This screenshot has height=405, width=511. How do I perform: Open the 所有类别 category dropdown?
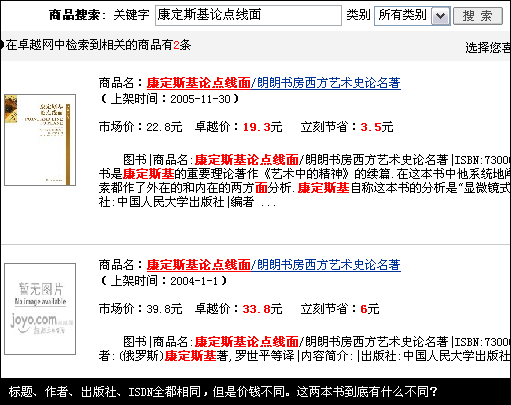point(412,16)
